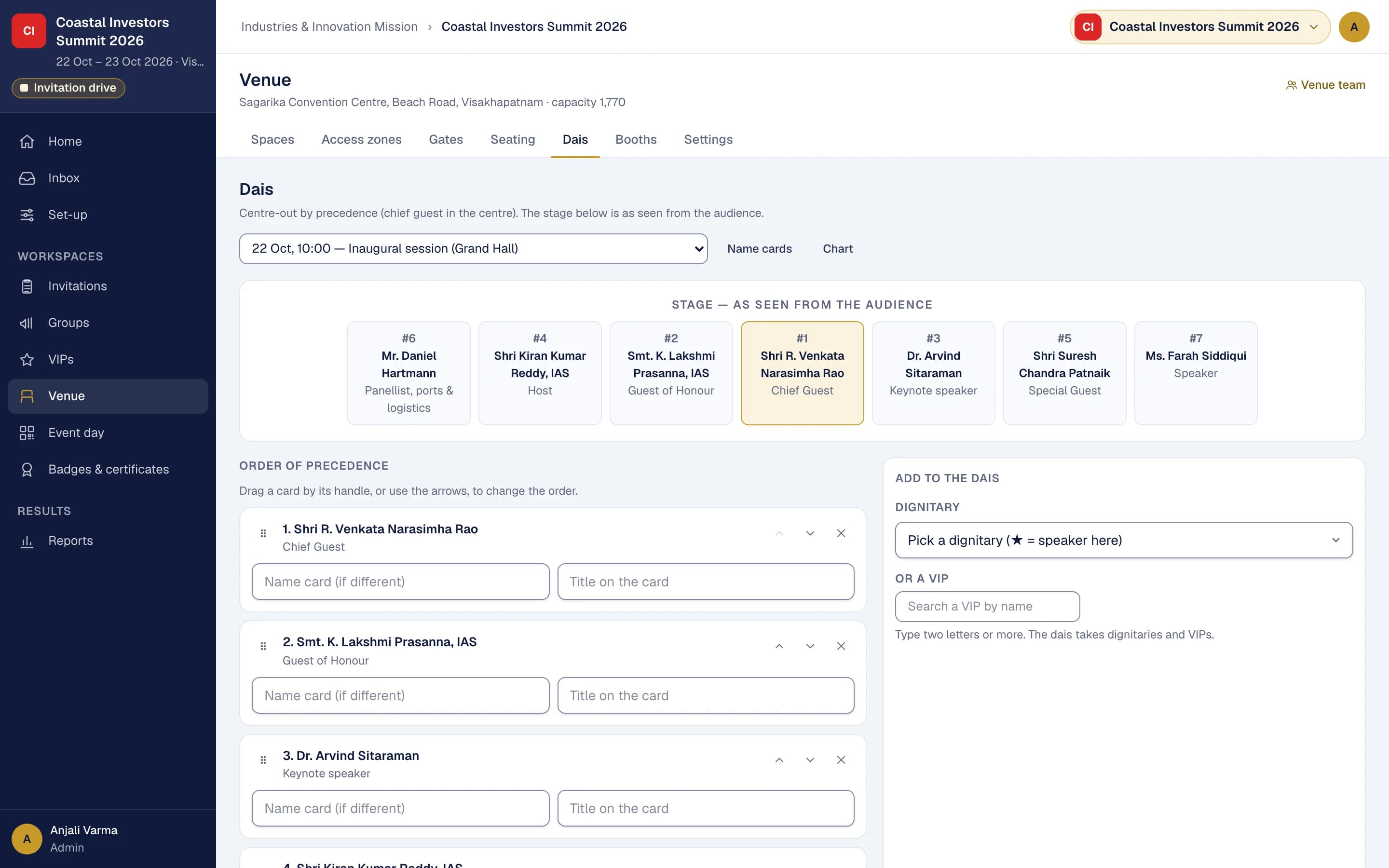Viewport: 1389px width, 868px height.
Task: Move Dr. Arvind Sitaraman down
Action: tap(810, 759)
